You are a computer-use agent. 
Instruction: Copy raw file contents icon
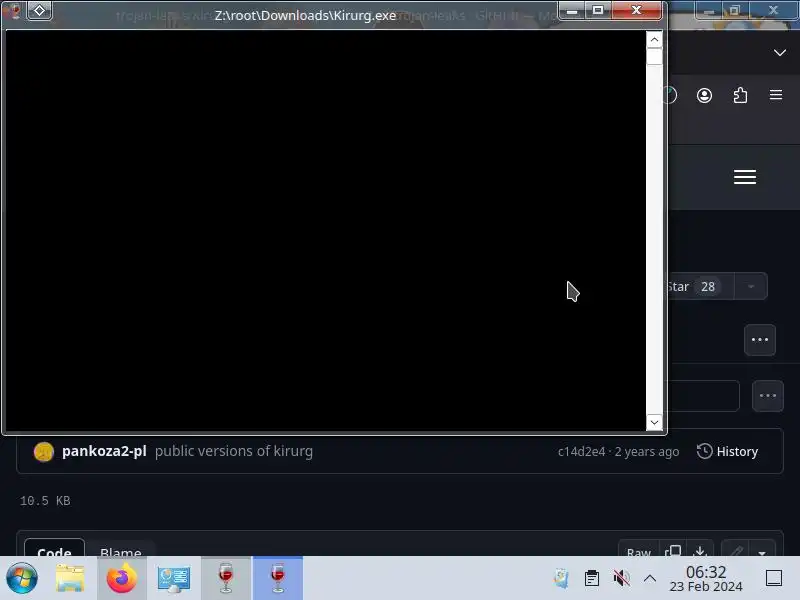(x=673, y=550)
